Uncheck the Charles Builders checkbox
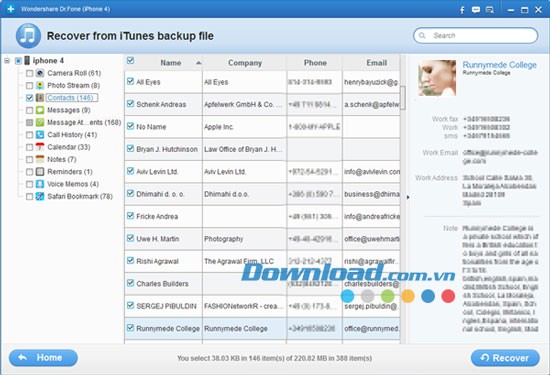This screenshot has width=550, height=375. point(130,283)
